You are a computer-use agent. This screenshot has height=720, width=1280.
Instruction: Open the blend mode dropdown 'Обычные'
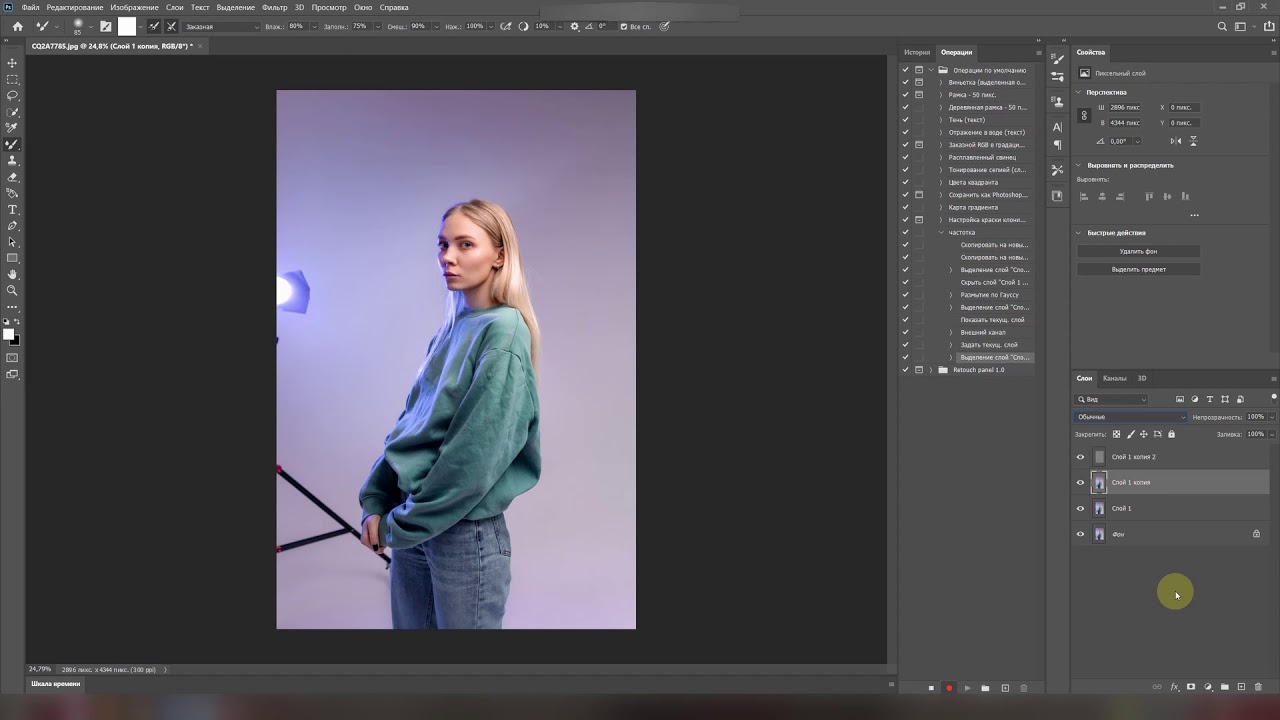pos(1131,417)
